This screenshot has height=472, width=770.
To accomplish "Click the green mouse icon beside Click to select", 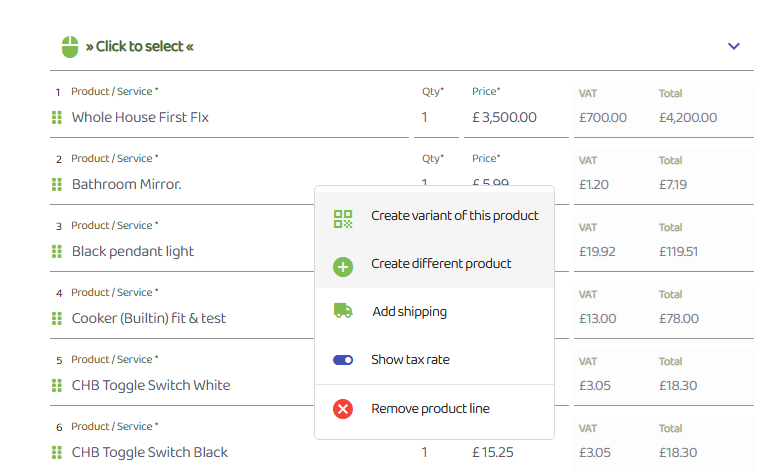I will (x=70, y=47).
